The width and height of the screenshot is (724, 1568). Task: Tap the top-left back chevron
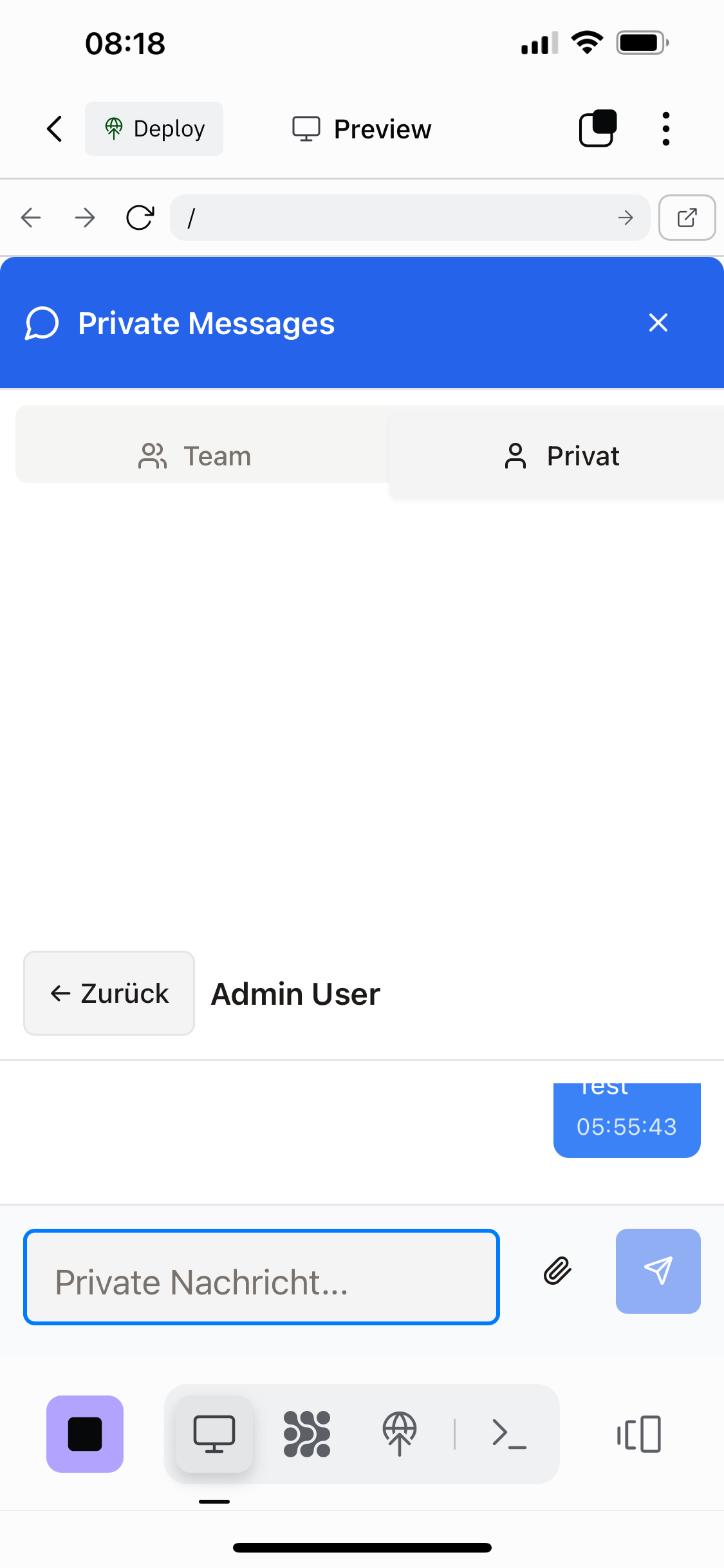[x=55, y=129]
